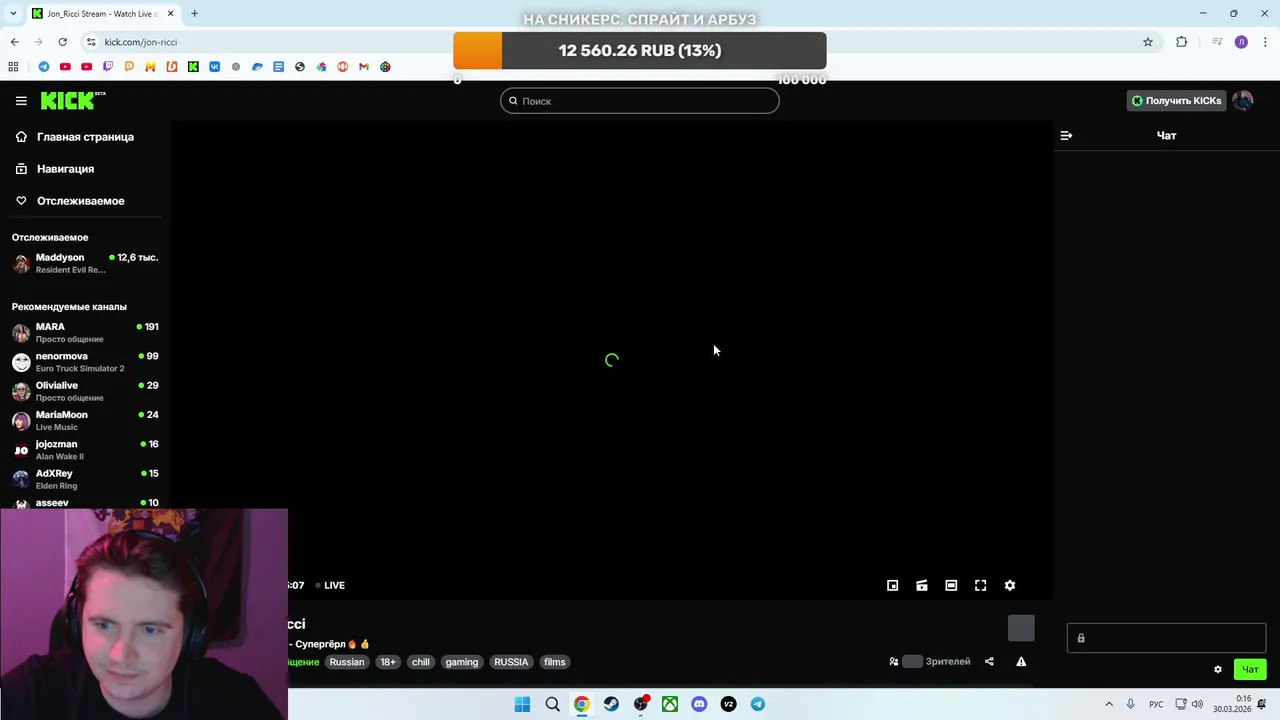Image resolution: width=1280 pixels, height=720 pixels.
Task: Enable picture-in-picture mini player
Action: (x=893, y=585)
